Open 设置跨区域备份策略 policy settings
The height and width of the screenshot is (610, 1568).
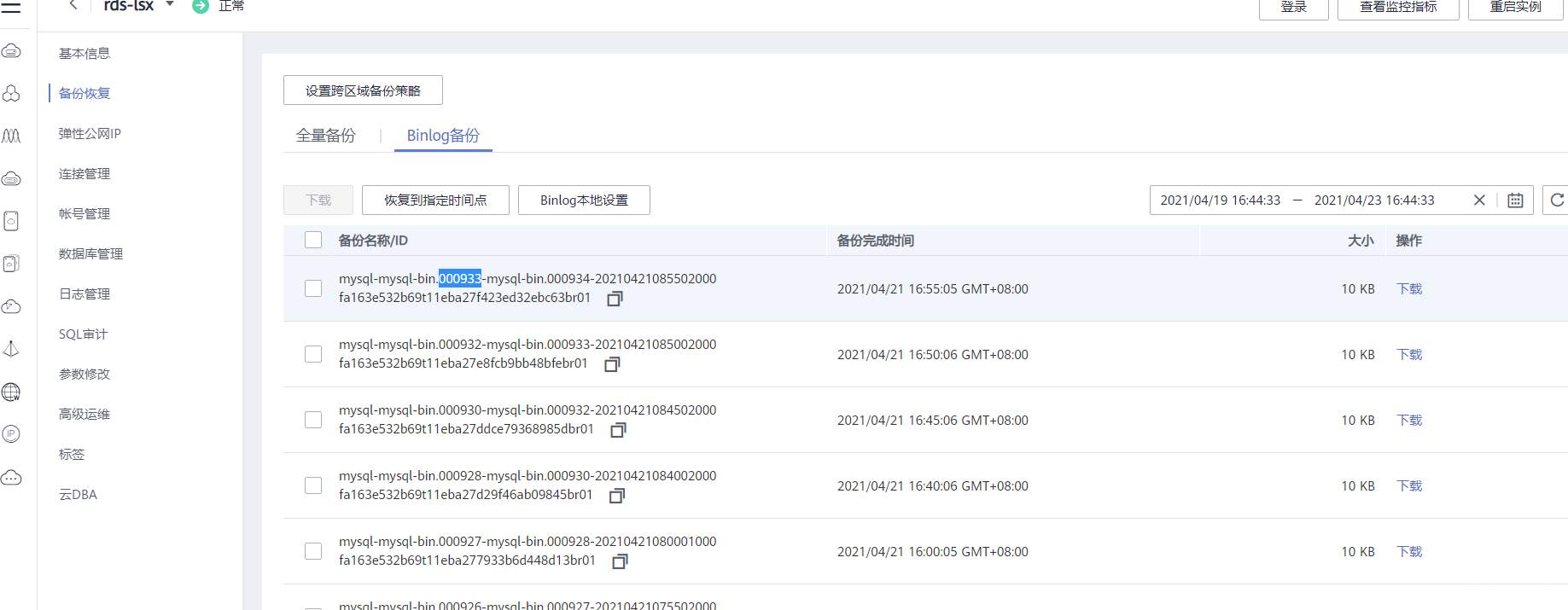point(363,90)
